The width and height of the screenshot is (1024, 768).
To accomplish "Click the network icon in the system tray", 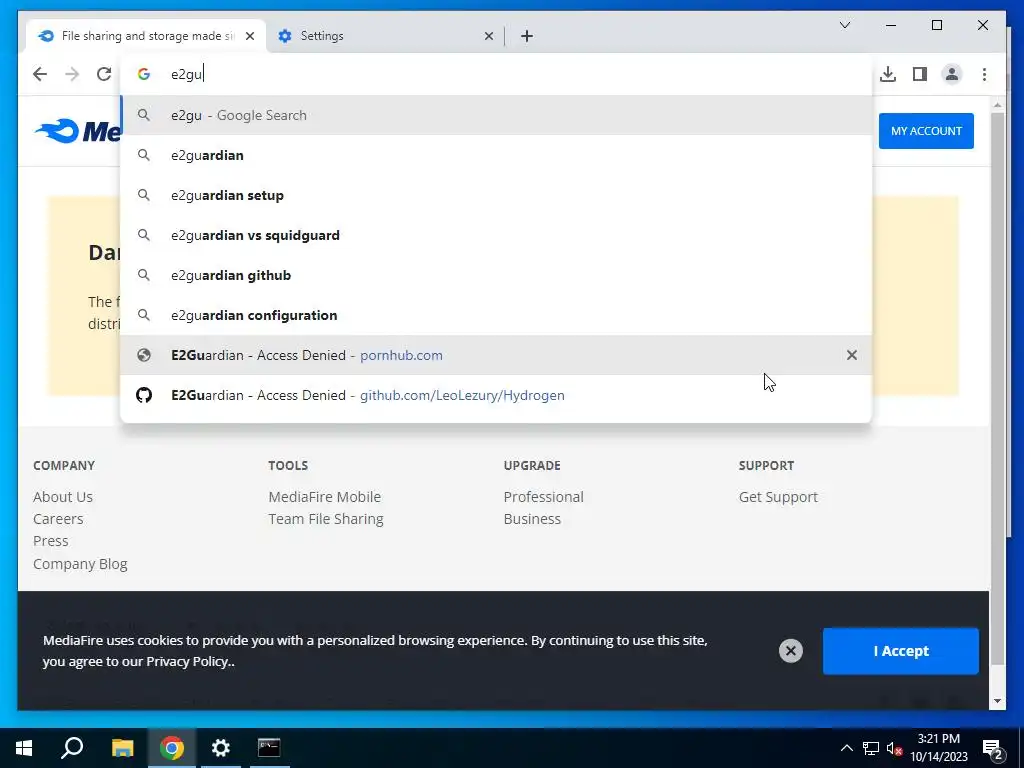I will click(x=871, y=748).
